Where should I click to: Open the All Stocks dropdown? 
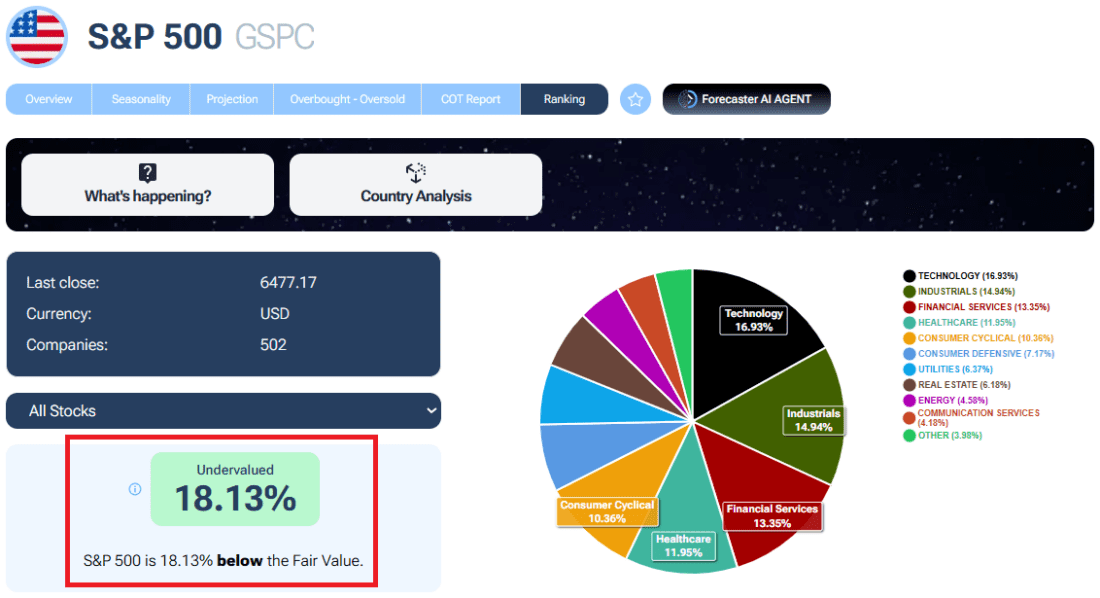pyautogui.click(x=223, y=411)
